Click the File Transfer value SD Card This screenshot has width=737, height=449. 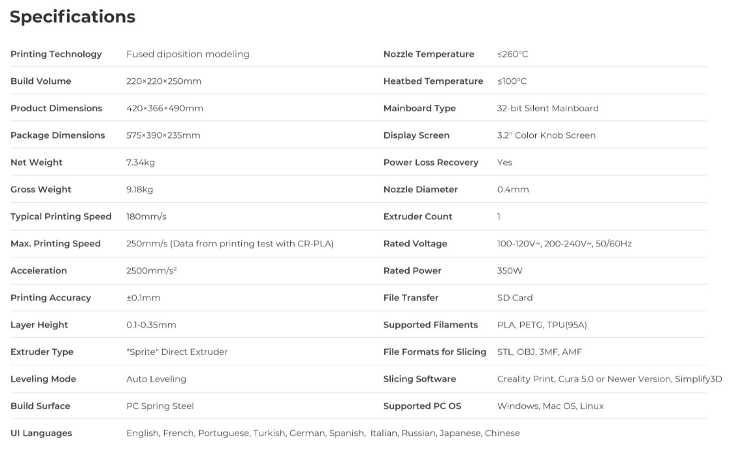point(515,298)
